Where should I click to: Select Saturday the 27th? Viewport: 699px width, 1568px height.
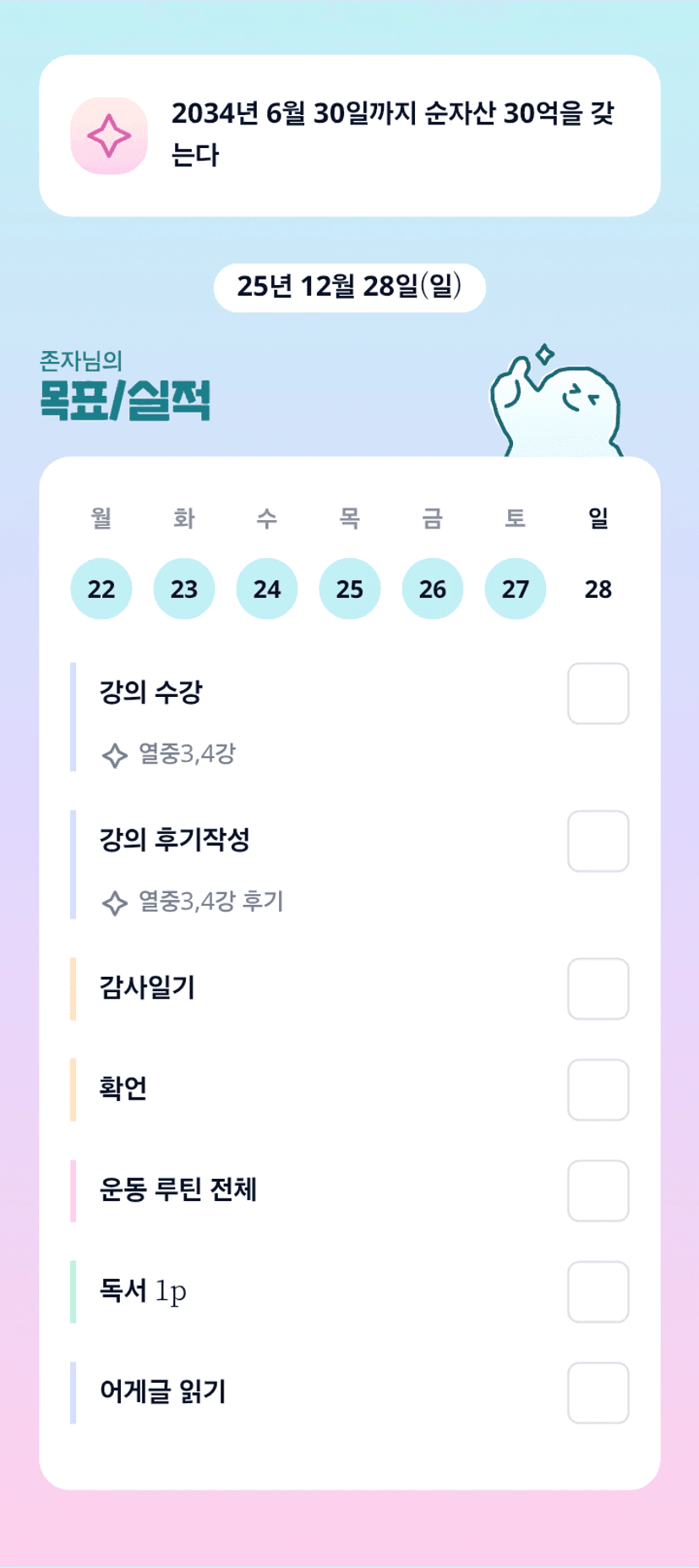[516, 589]
